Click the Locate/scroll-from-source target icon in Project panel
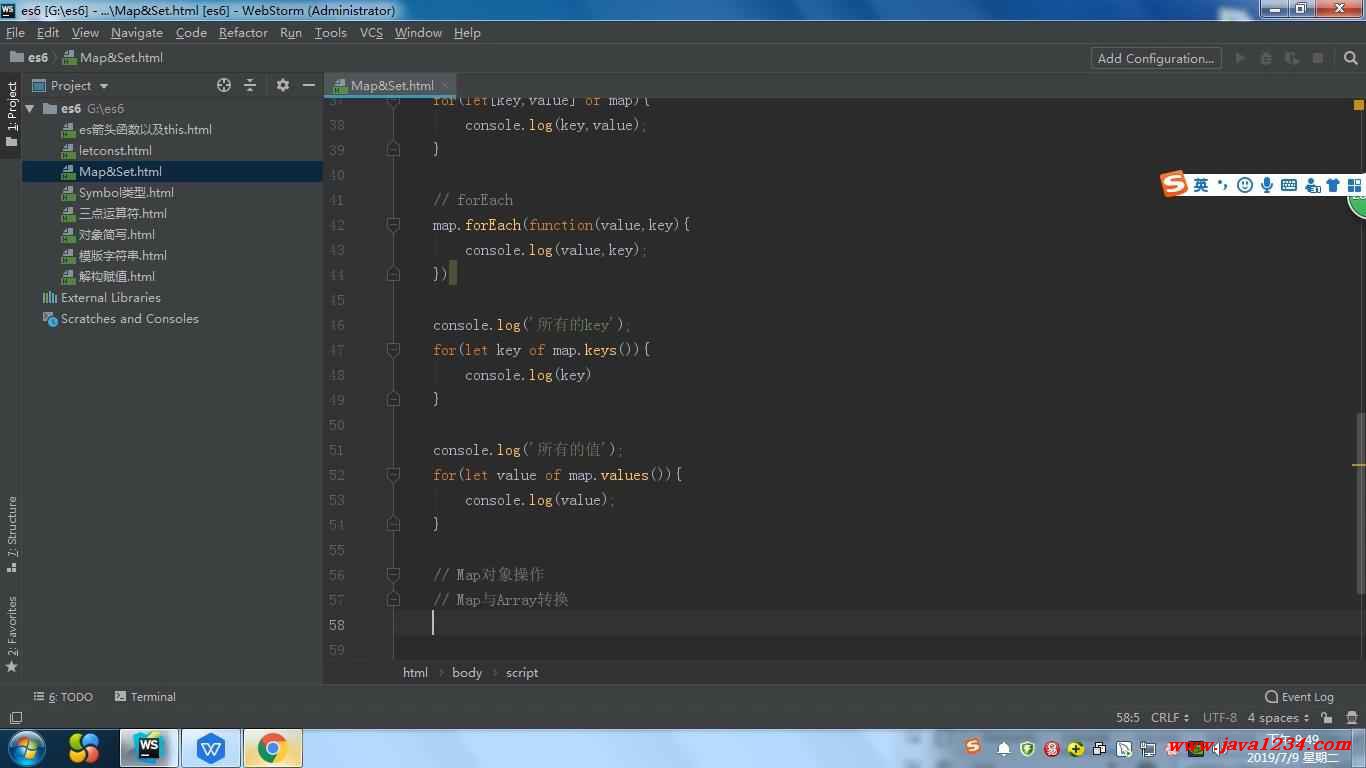 click(x=224, y=85)
